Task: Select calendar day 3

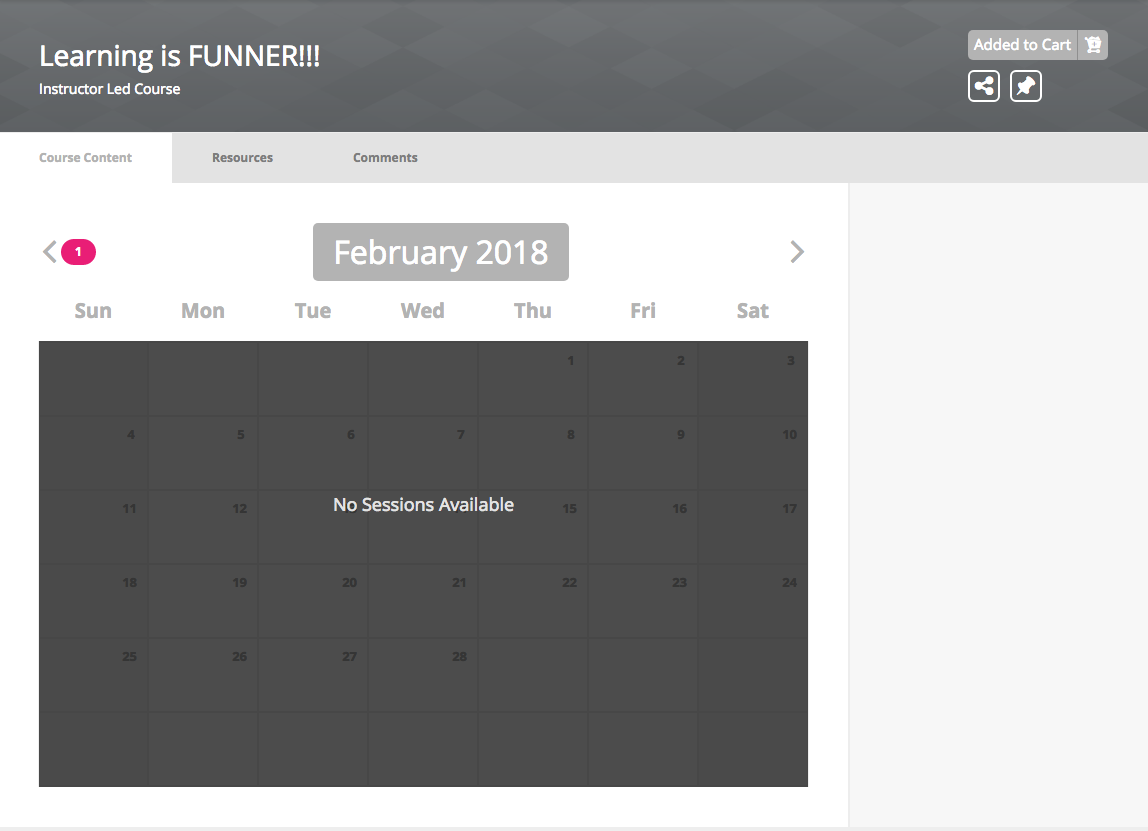Action: tap(753, 379)
